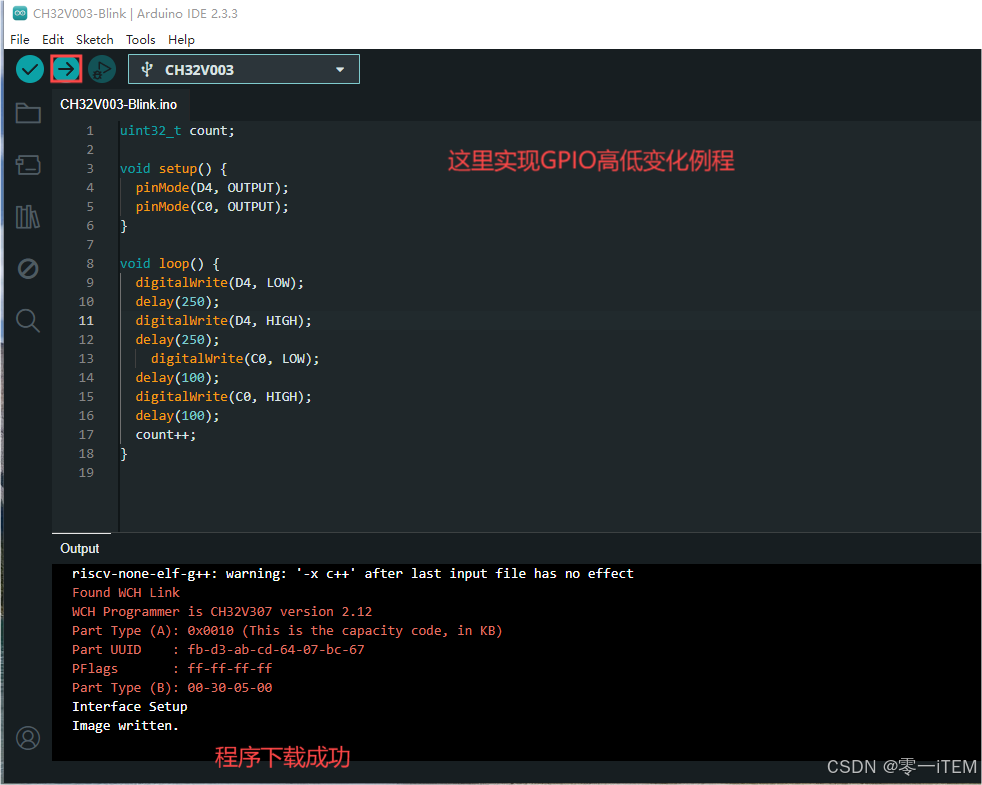The width and height of the screenshot is (982, 785).
Task: Click the 'digitalWrite(D4, LOW);' line
Action: coord(220,283)
